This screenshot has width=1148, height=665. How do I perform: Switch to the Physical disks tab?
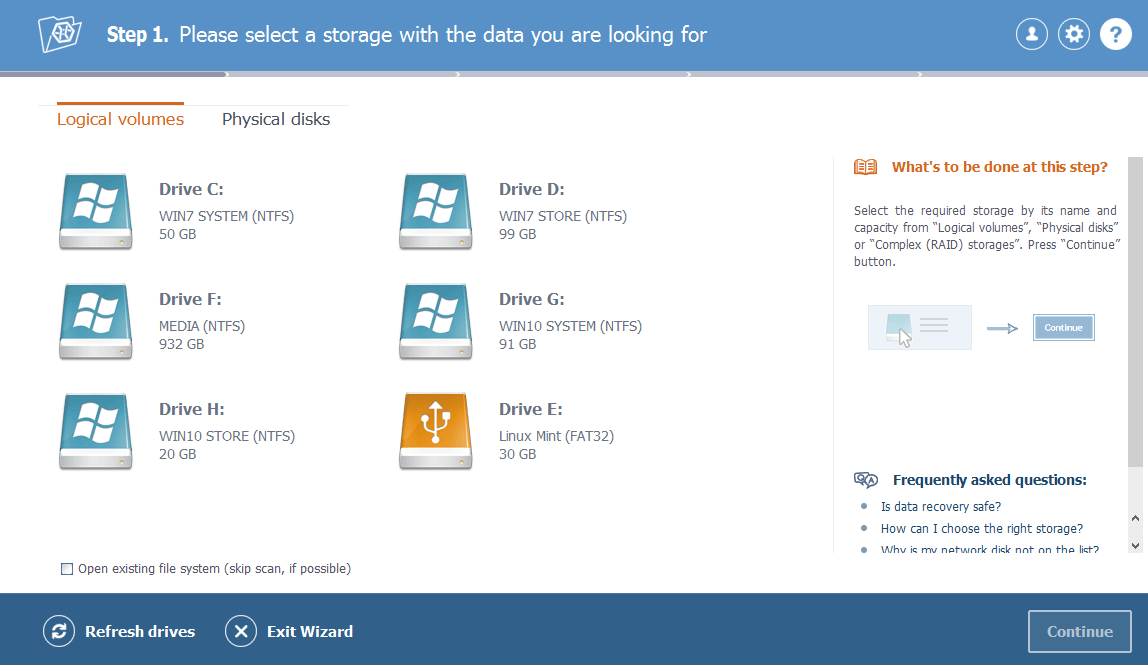coord(276,120)
